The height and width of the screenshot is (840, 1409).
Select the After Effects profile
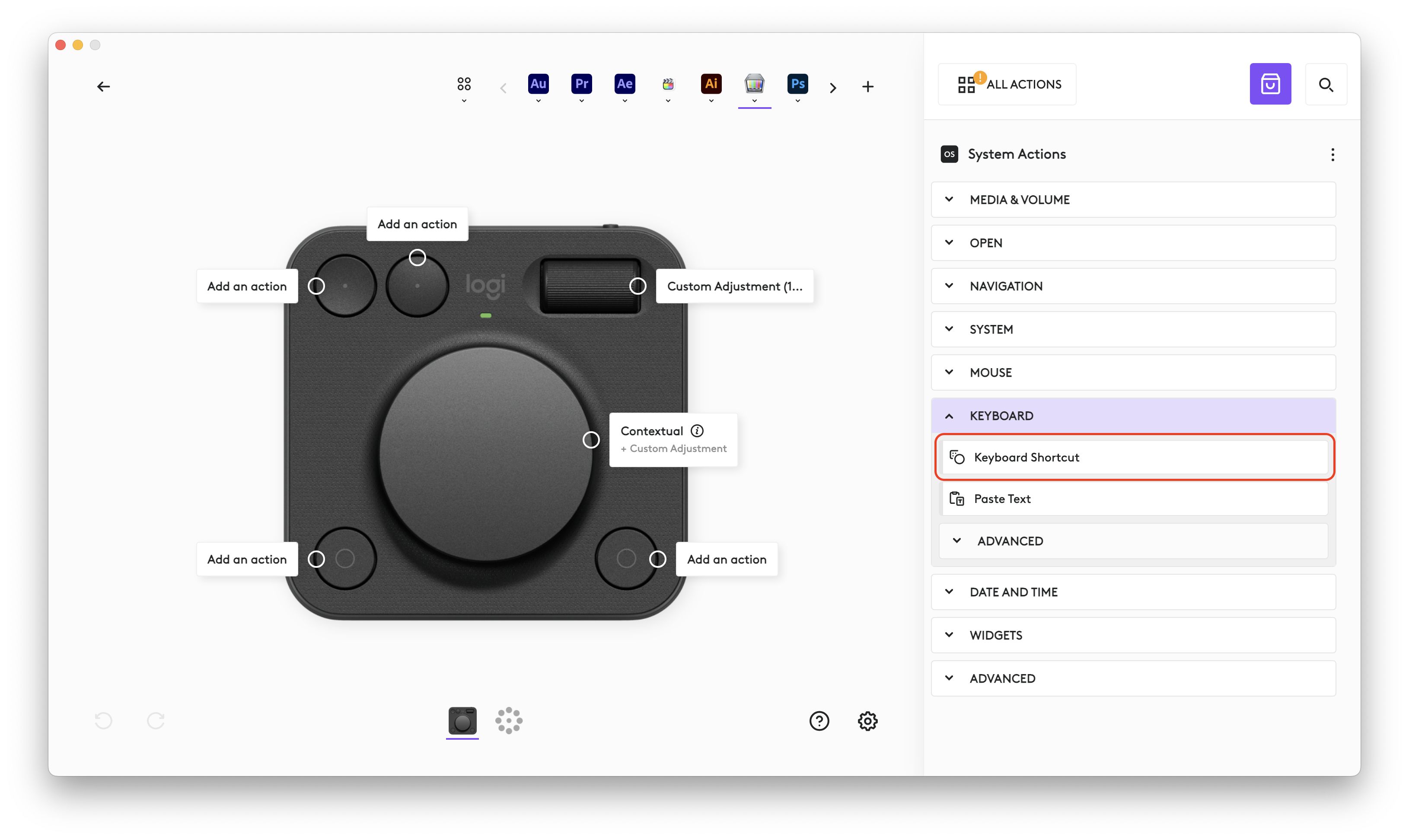coord(625,84)
